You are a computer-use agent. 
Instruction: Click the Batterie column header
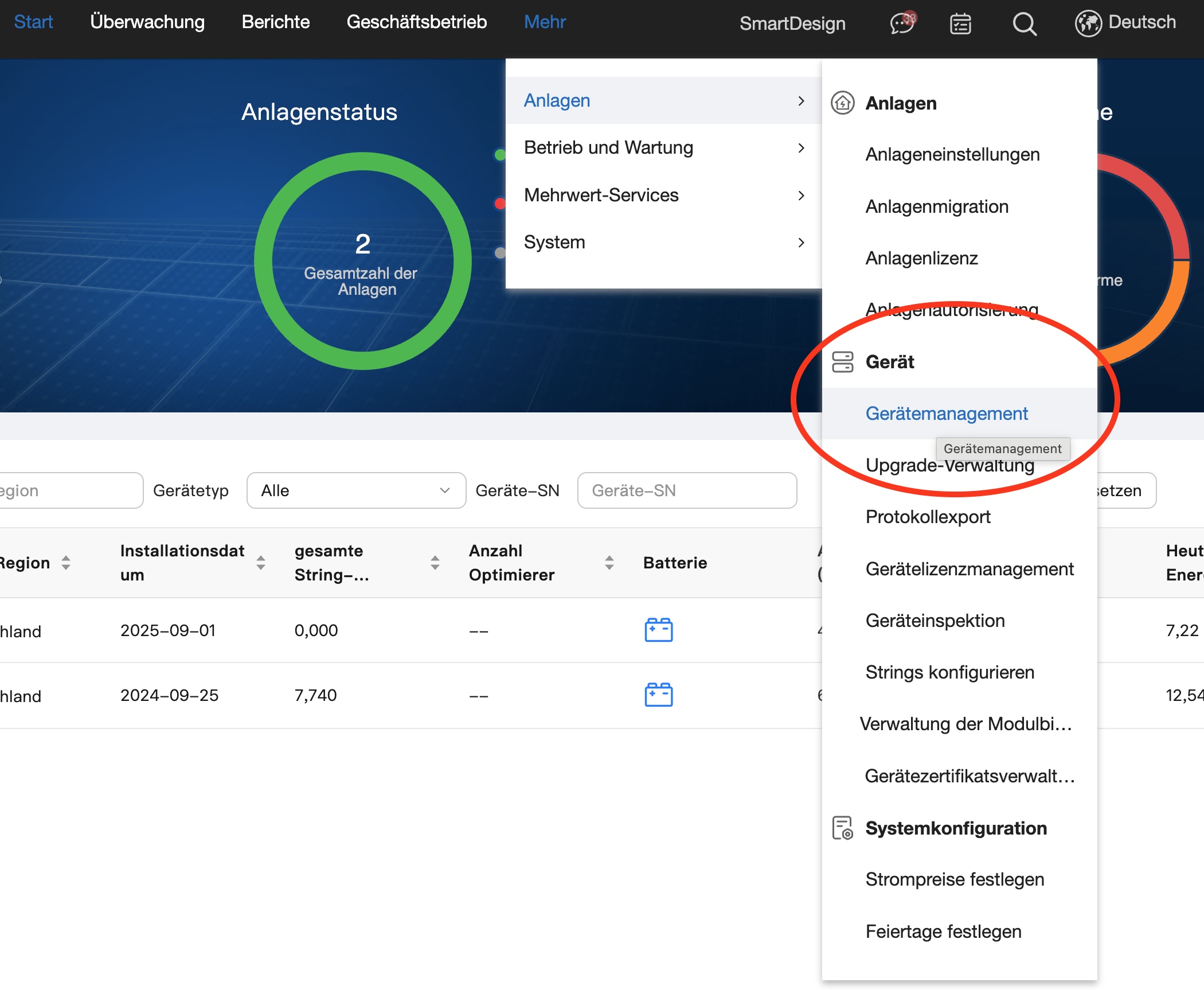coord(675,563)
